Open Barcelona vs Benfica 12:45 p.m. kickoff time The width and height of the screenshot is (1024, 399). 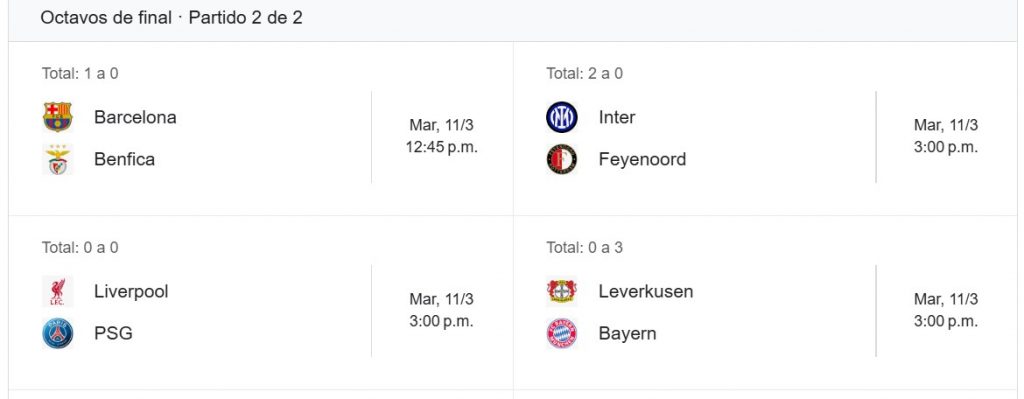pos(442,148)
